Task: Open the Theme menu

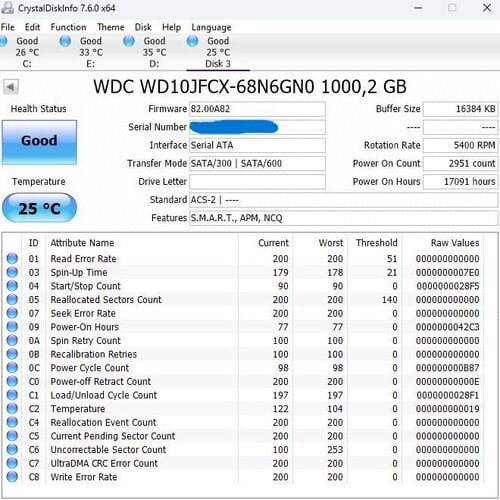Action: [x=111, y=27]
